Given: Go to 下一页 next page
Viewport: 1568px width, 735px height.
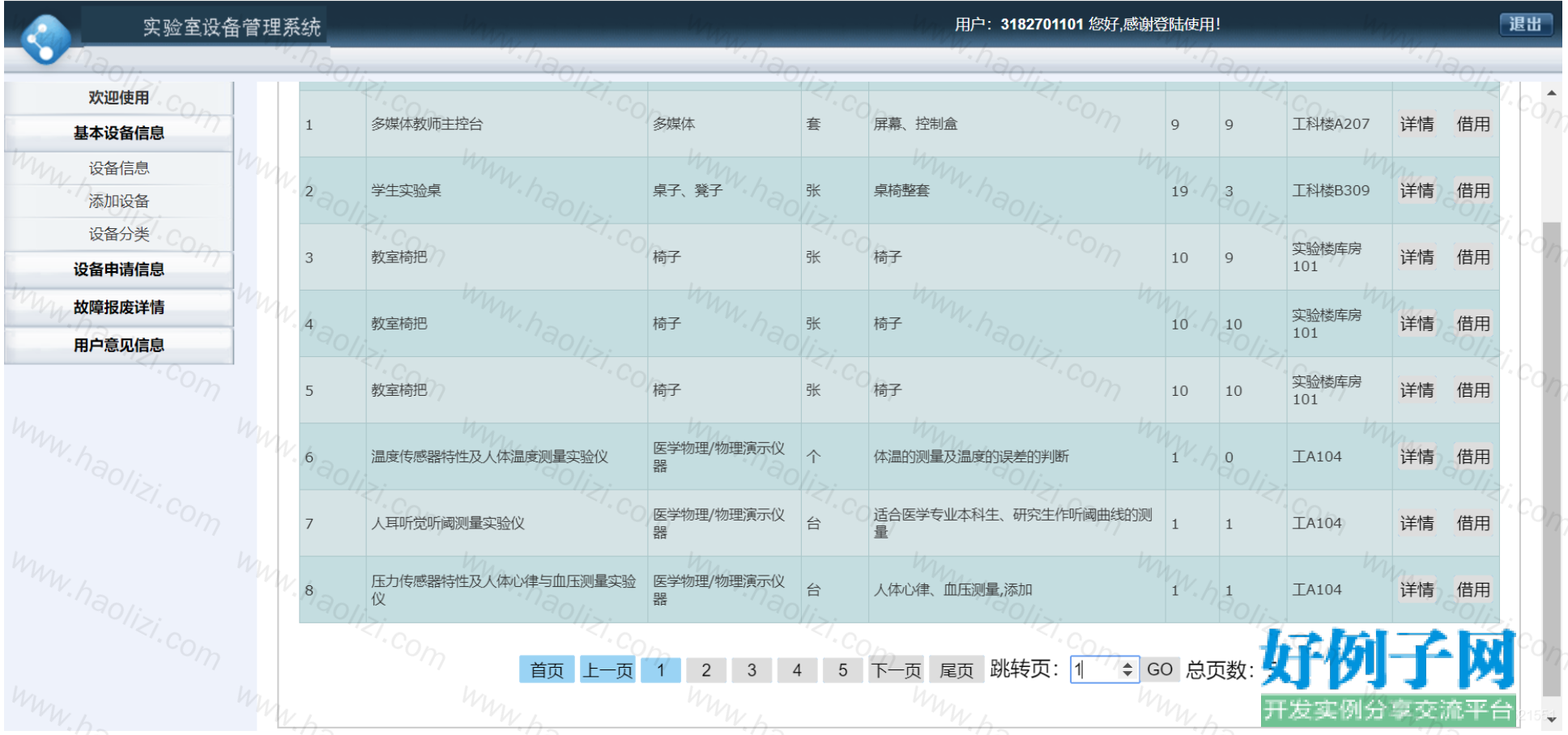Looking at the screenshot, I should coord(896,670).
